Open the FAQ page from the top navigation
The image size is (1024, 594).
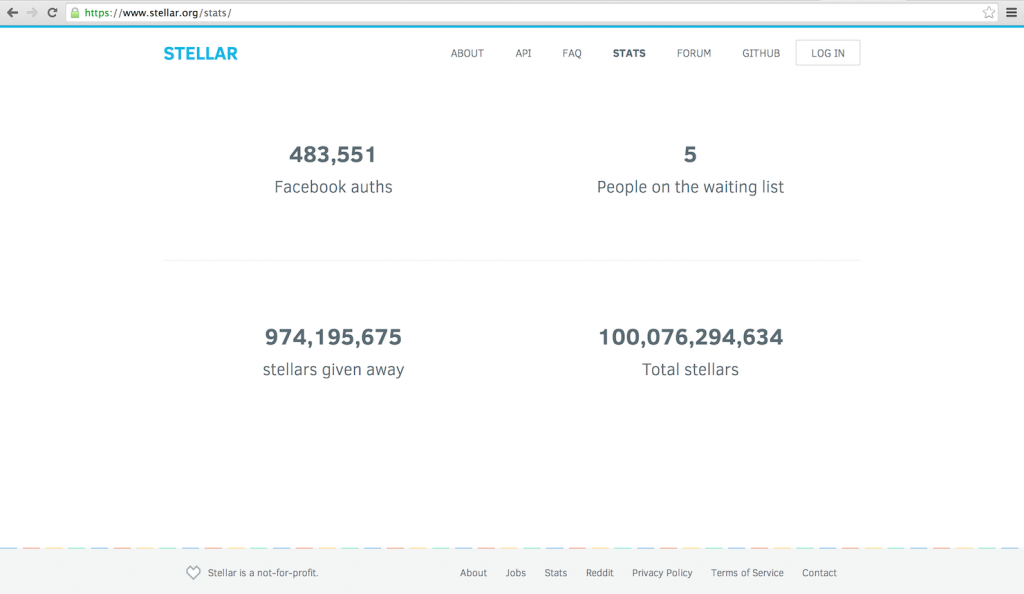571,53
